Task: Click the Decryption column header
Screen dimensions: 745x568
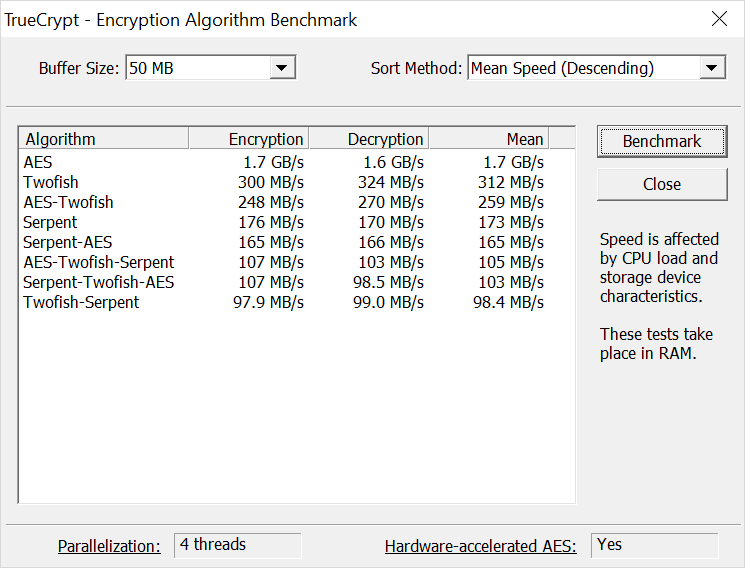Action: tap(369, 139)
